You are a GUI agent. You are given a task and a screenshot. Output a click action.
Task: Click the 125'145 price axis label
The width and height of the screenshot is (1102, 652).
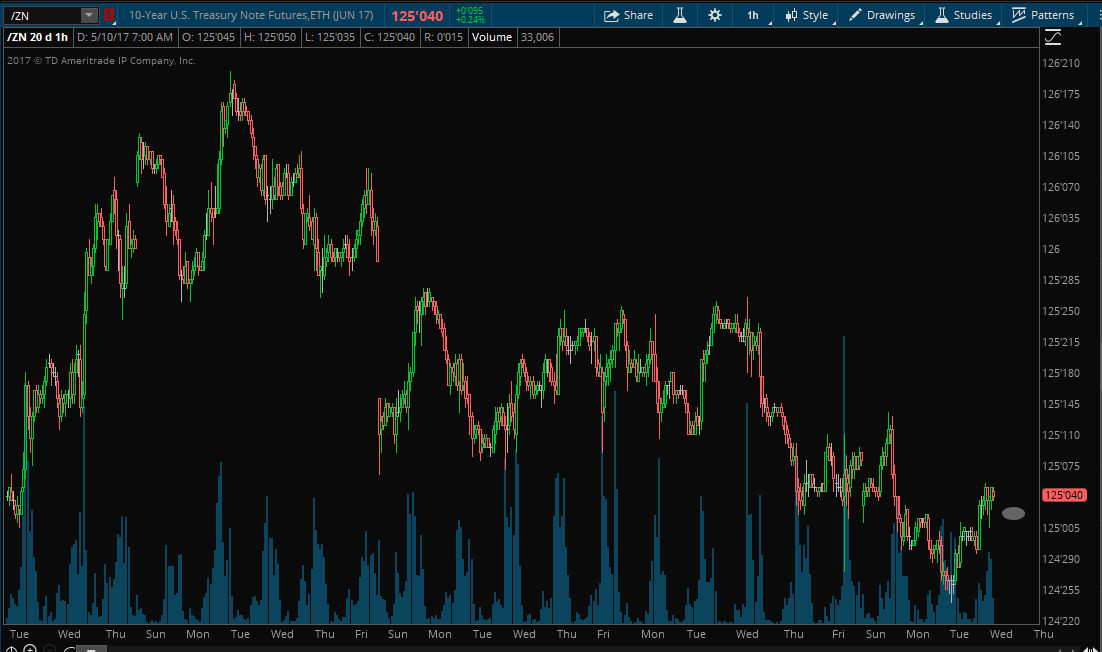click(1061, 404)
